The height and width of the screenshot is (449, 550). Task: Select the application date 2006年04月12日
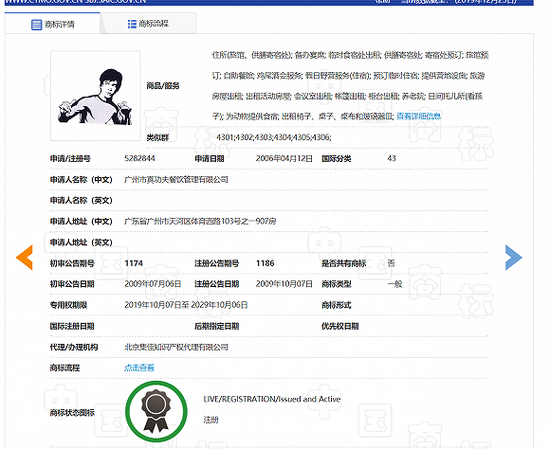click(x=284, y=159)
